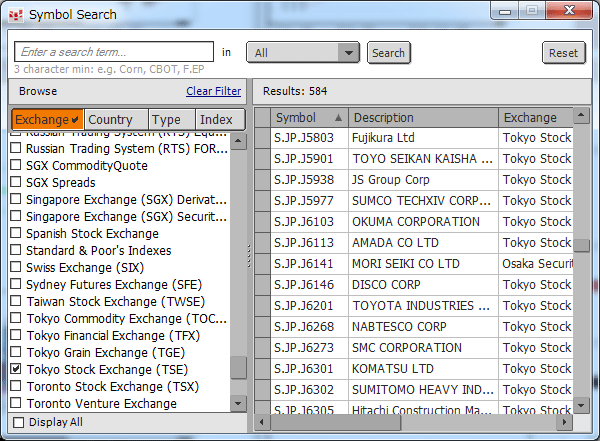600x441 pixels.
Task: Enable Spanish Stock Exchange filter
Action: (16, 233)
